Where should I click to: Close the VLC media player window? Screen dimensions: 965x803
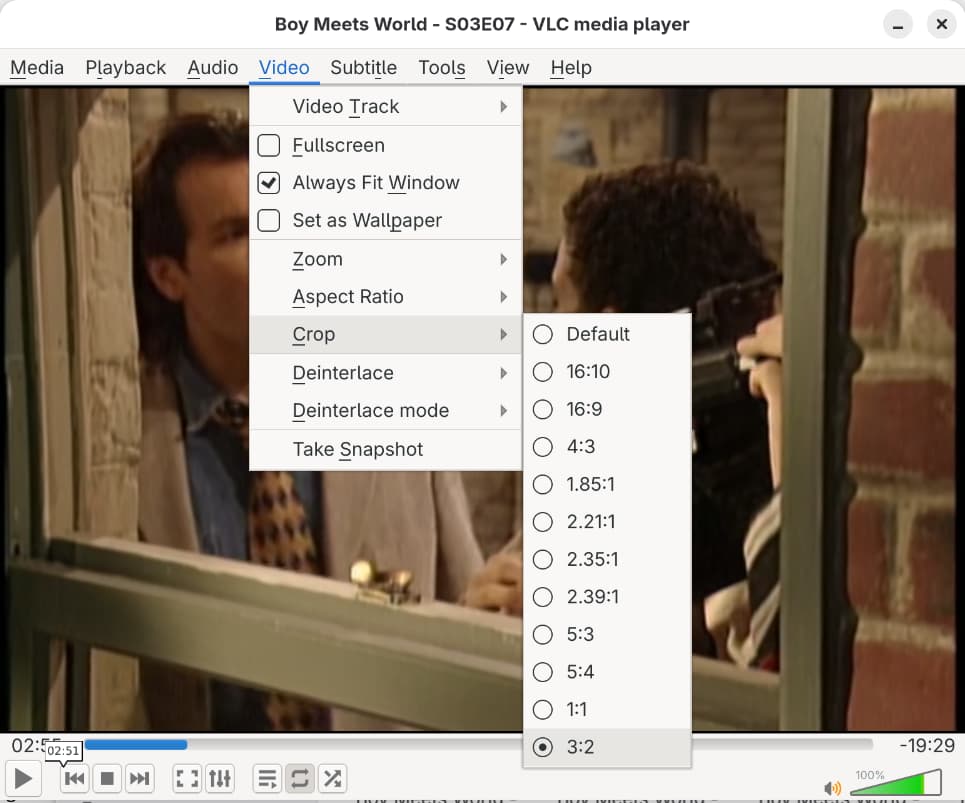942,24
